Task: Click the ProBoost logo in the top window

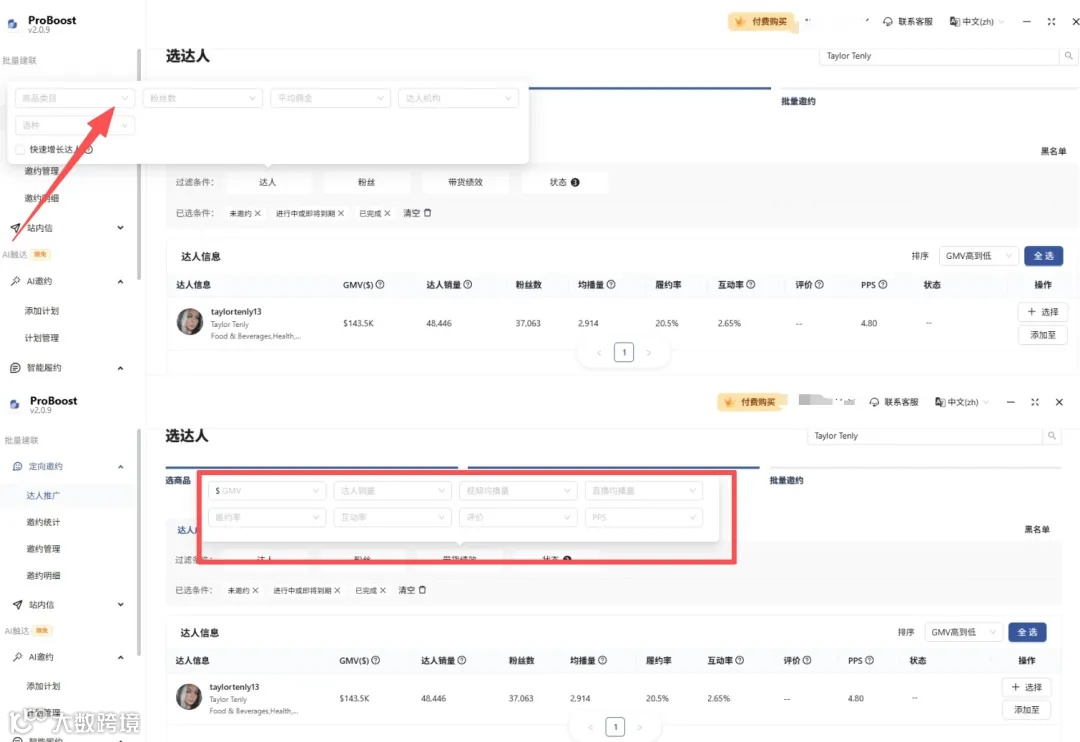Action: coord(12,24)
